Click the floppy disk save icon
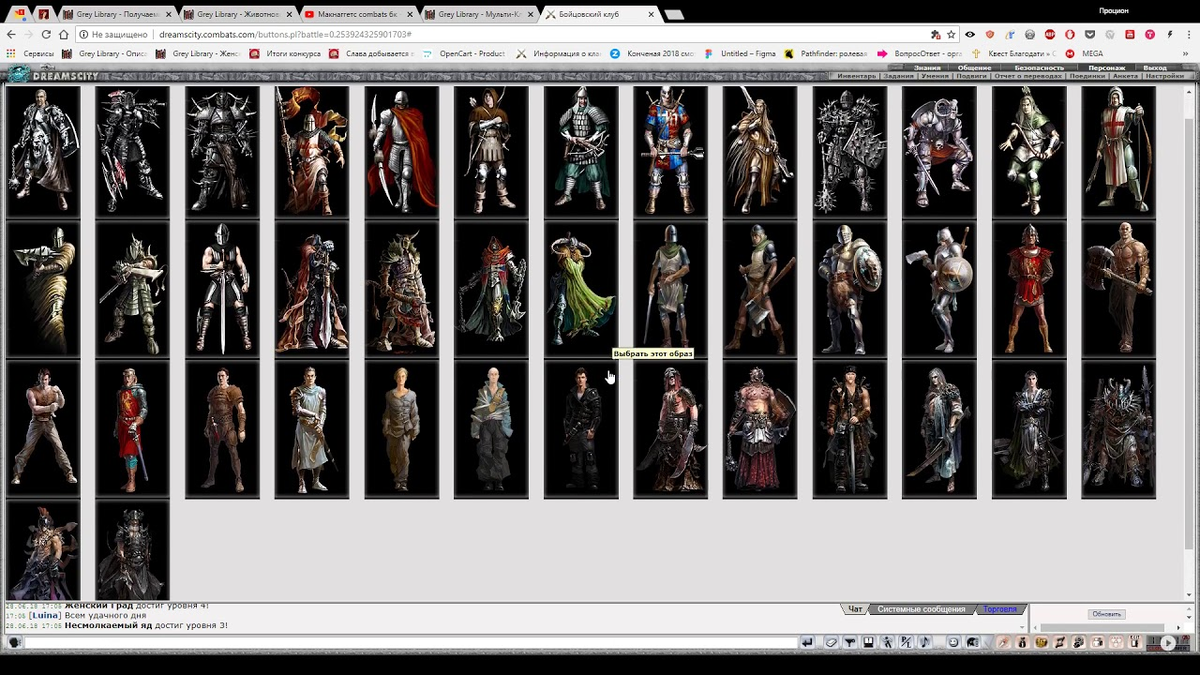Viewport: 1200px width, 675px height. point(868,643)
